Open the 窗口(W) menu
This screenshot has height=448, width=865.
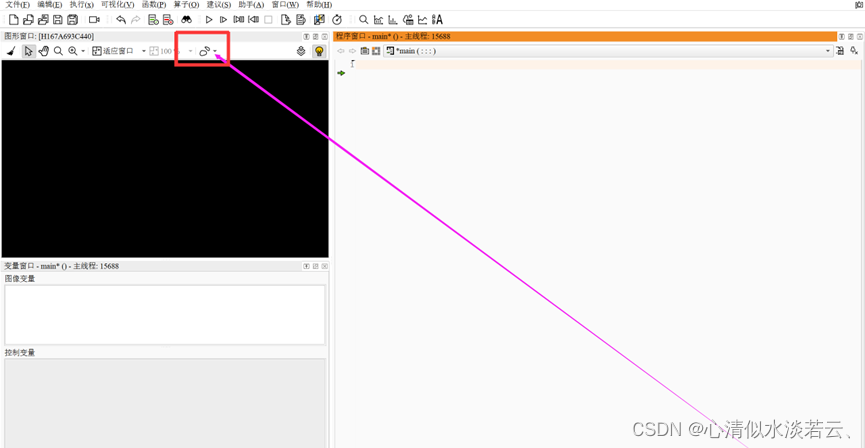click(285, 4)
